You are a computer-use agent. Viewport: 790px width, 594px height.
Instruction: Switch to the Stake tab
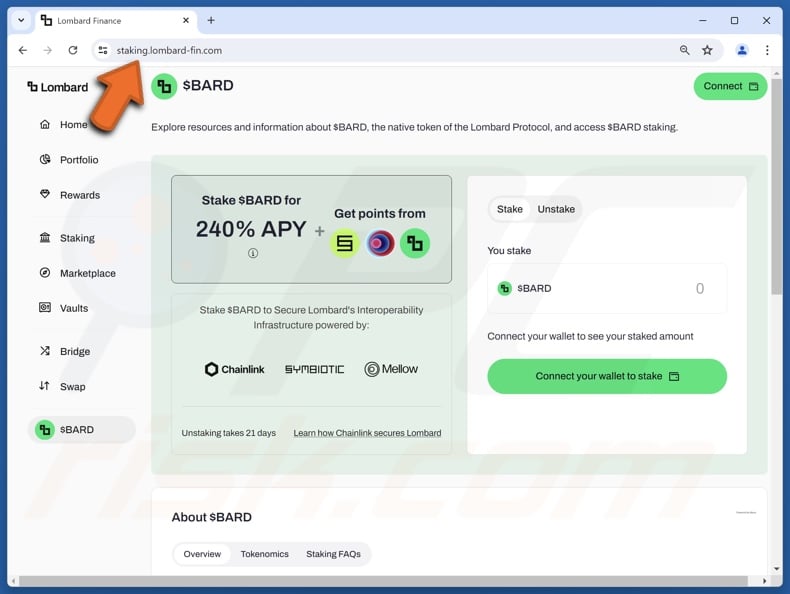pos(509,209)
